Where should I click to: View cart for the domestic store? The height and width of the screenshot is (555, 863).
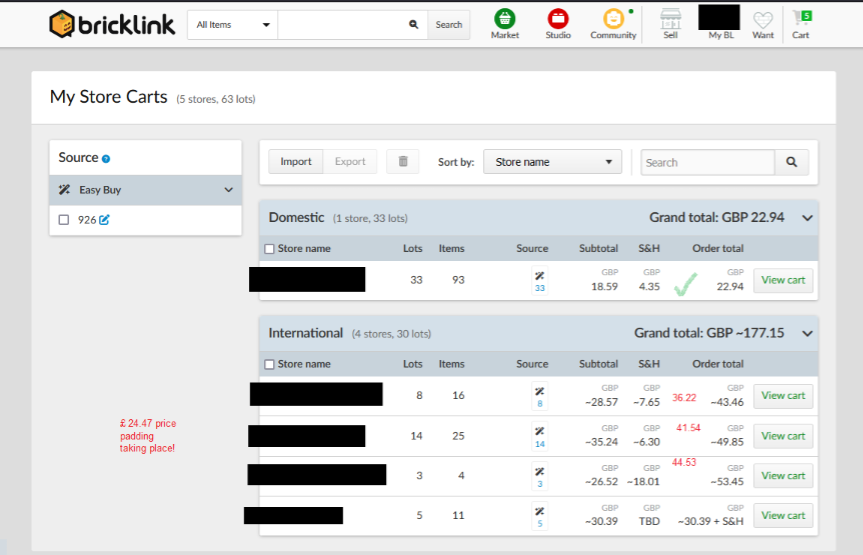[783, 281]
